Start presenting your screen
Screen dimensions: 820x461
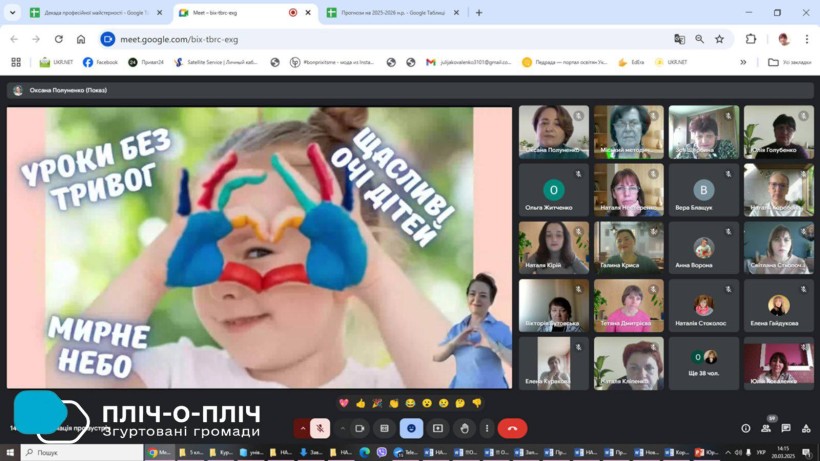pos(438,429)
